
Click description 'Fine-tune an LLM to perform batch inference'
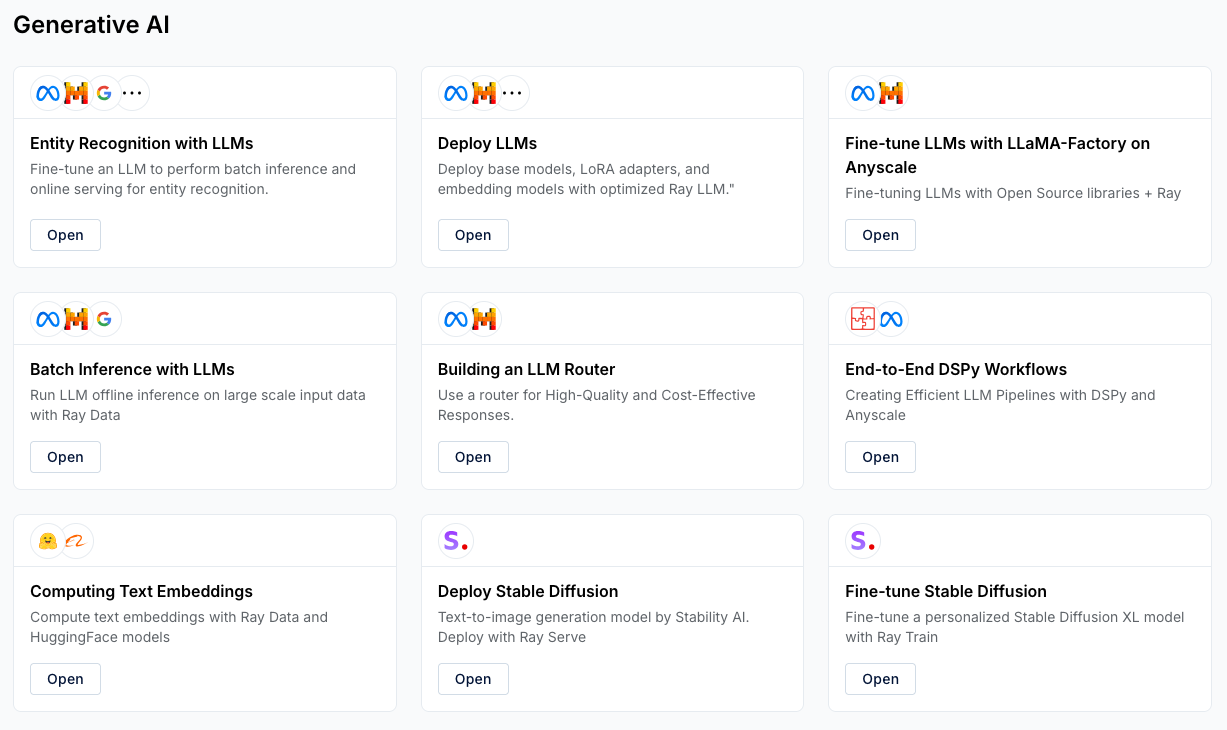click(x=193, y=179)
